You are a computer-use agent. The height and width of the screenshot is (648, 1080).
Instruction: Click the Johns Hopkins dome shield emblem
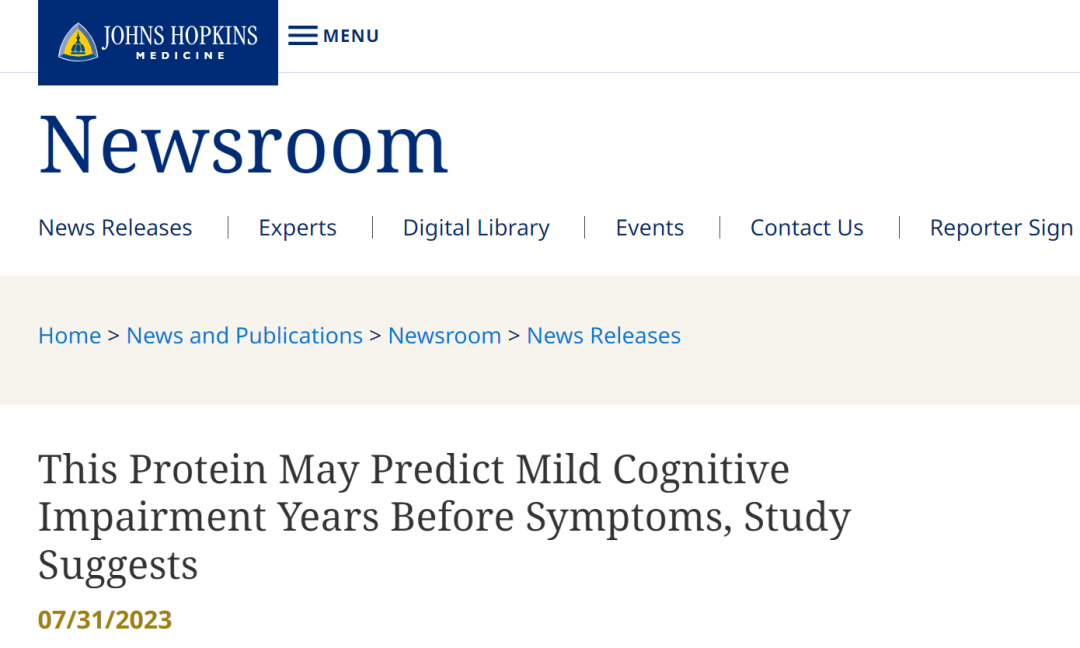78,43
